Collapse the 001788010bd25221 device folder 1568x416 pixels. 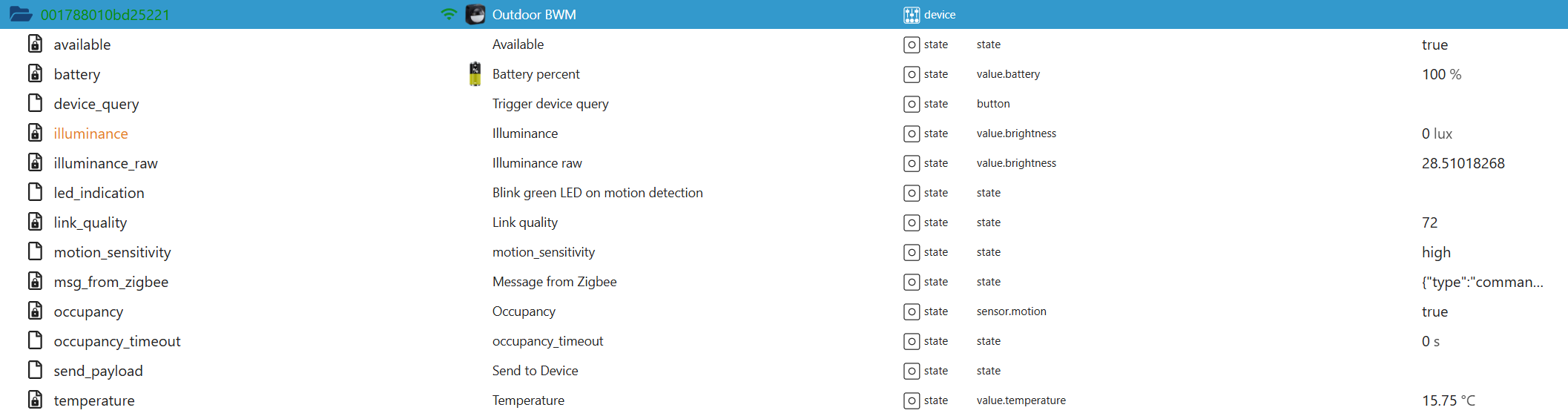pyautogui.click(x=21, y=14)
